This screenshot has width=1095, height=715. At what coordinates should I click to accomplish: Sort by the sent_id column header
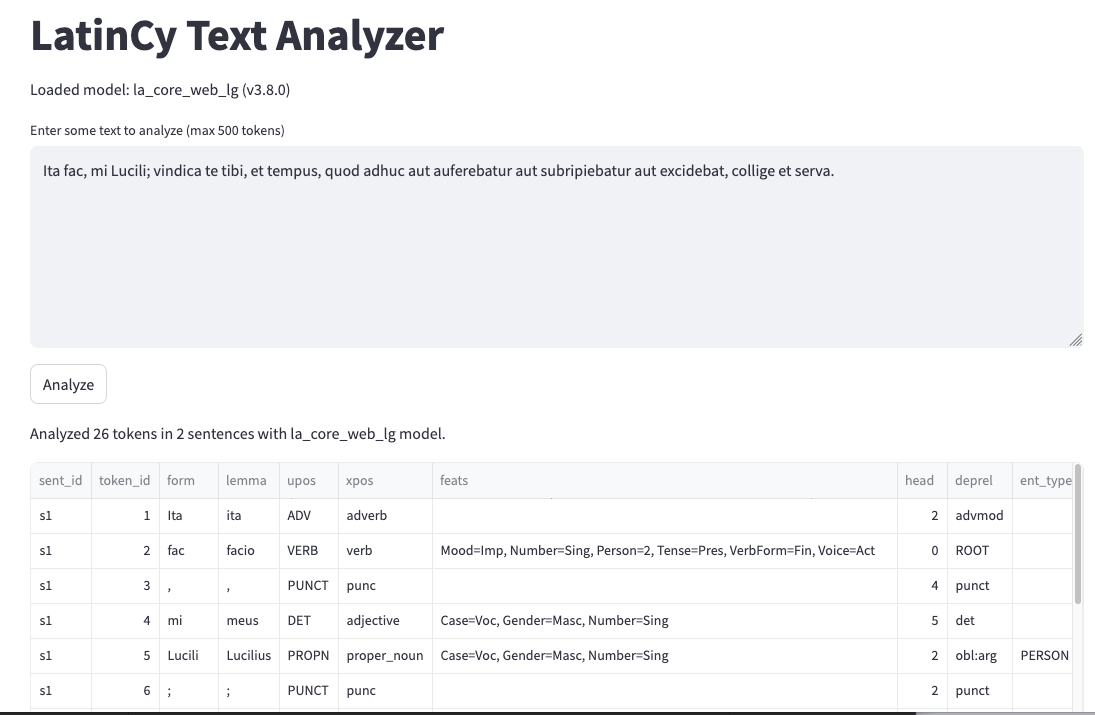61,481
